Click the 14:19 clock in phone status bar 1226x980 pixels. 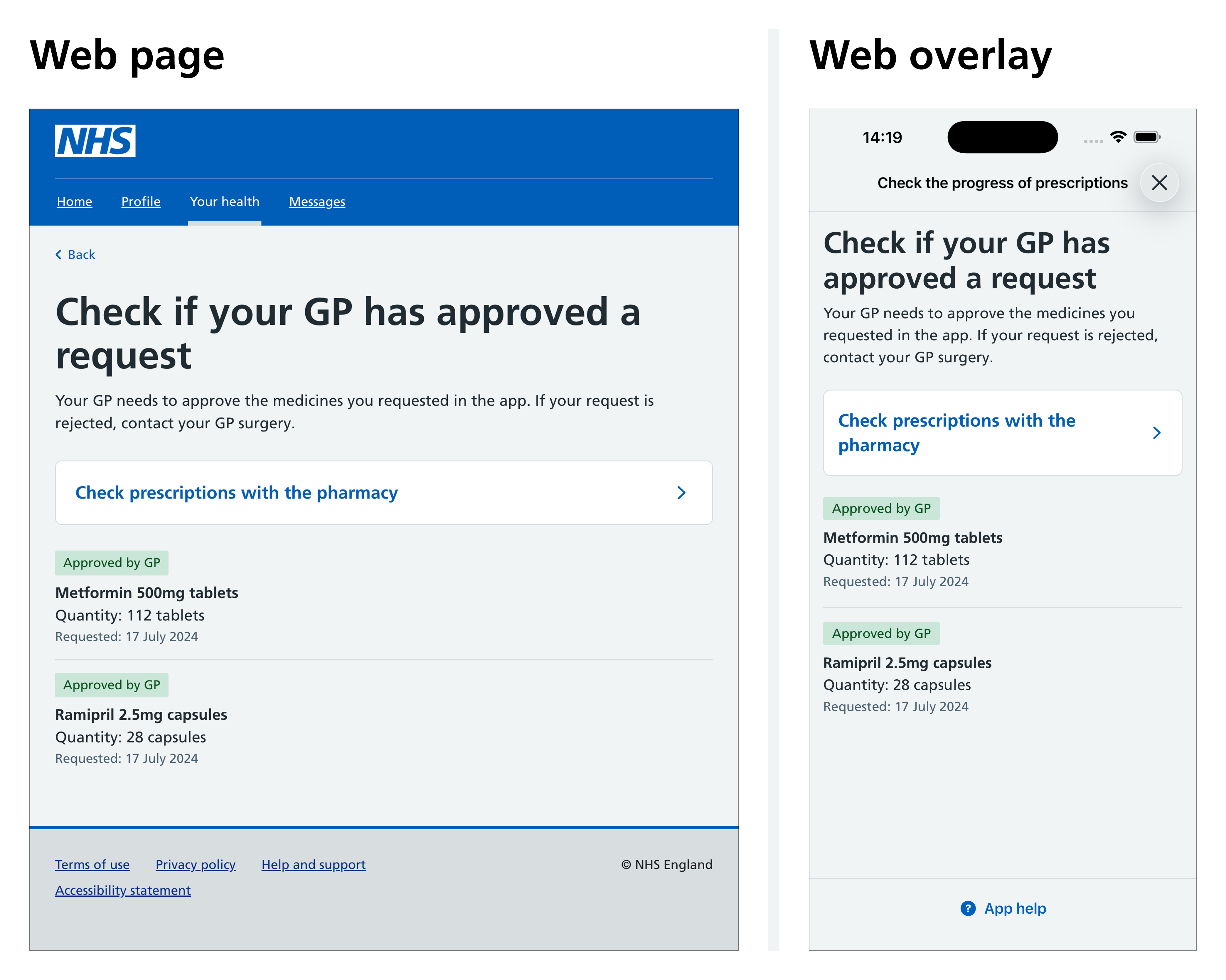pyautogui.click(x=882, y=137)
